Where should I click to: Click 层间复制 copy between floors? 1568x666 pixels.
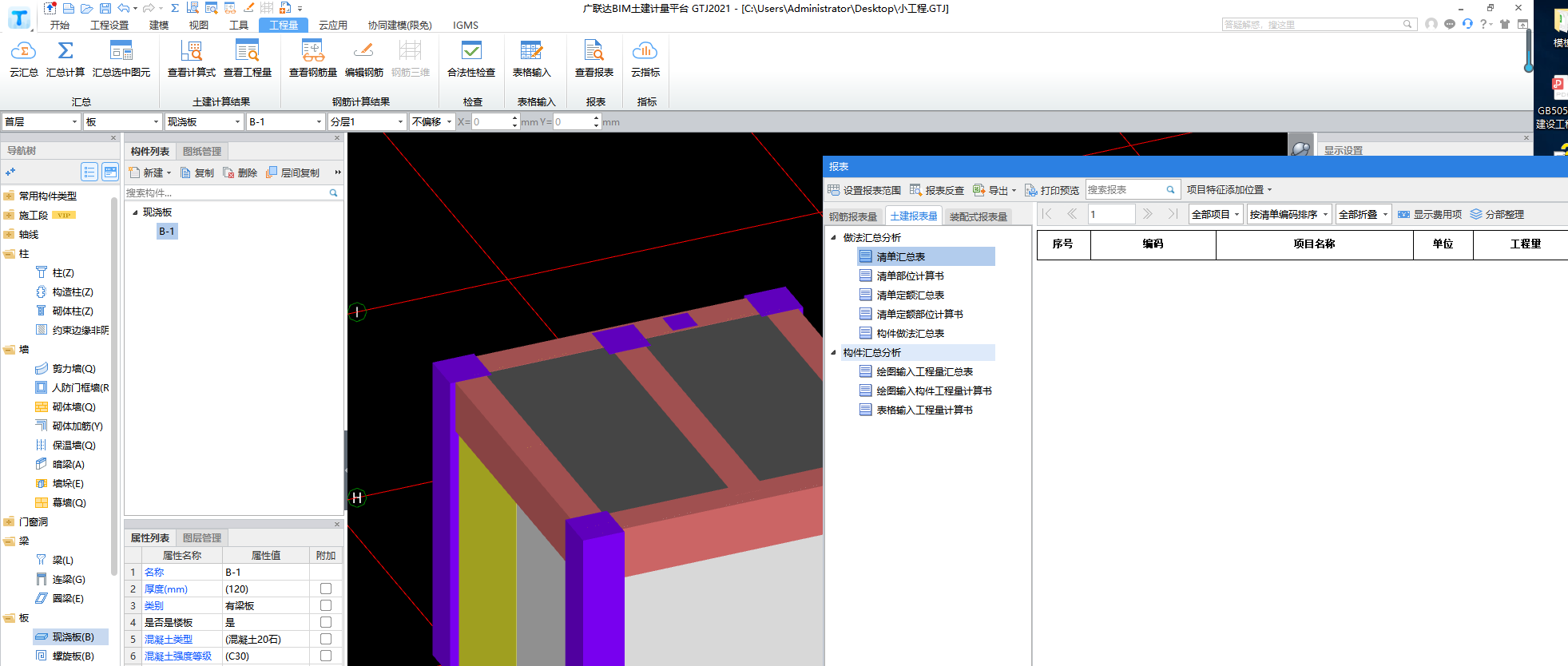coord(293,172)
